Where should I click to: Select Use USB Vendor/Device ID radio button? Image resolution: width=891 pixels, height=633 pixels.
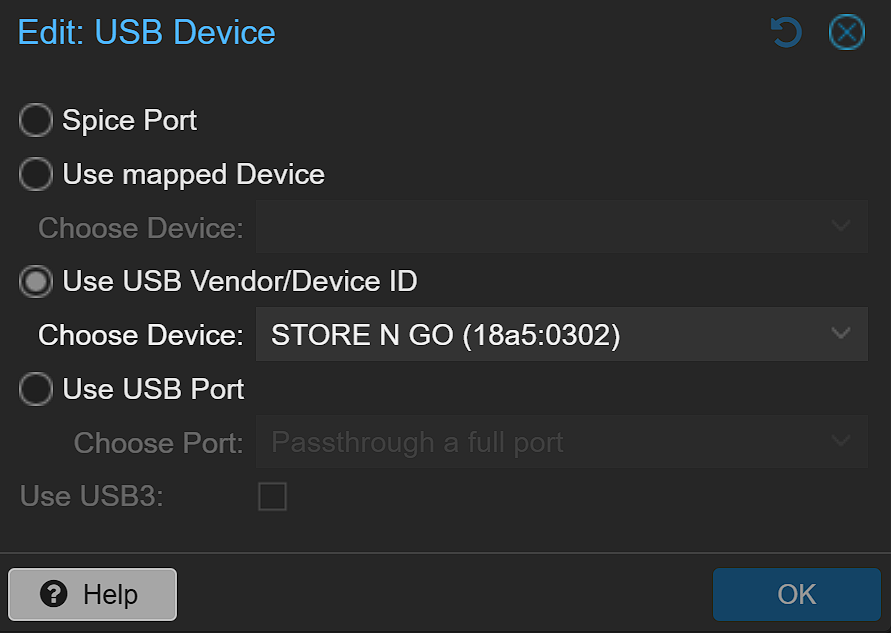coord(36,282)
